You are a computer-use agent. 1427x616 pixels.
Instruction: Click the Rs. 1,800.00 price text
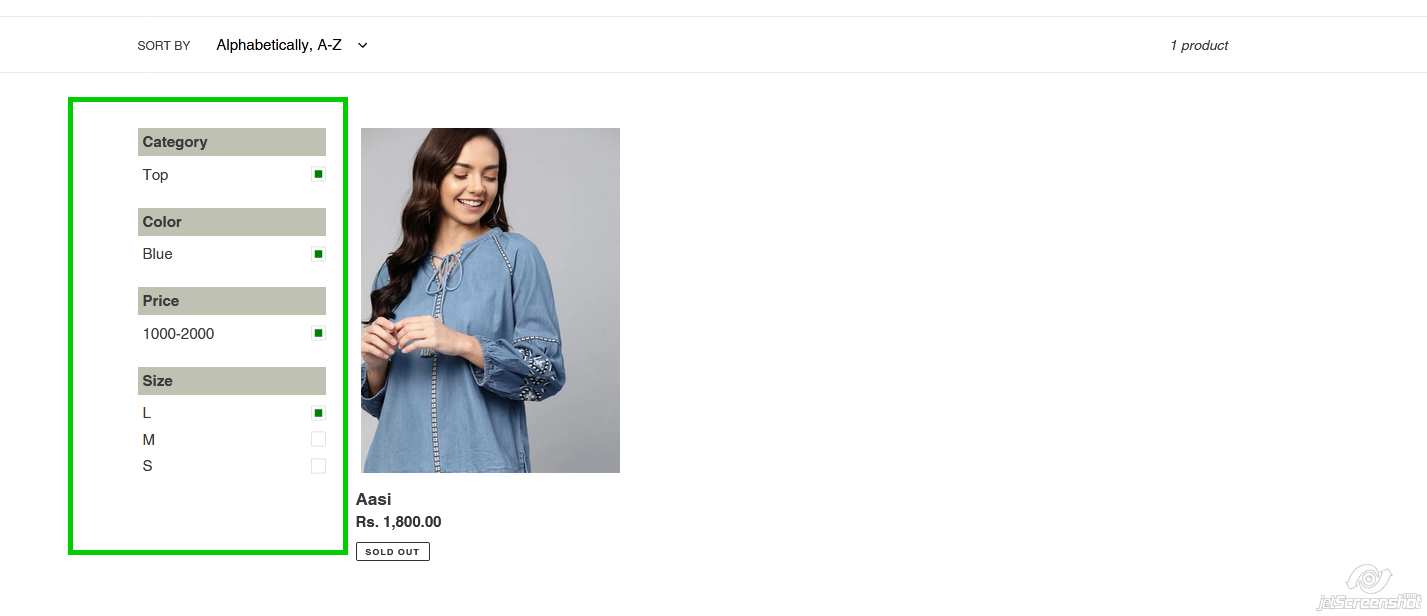(398, 522)
